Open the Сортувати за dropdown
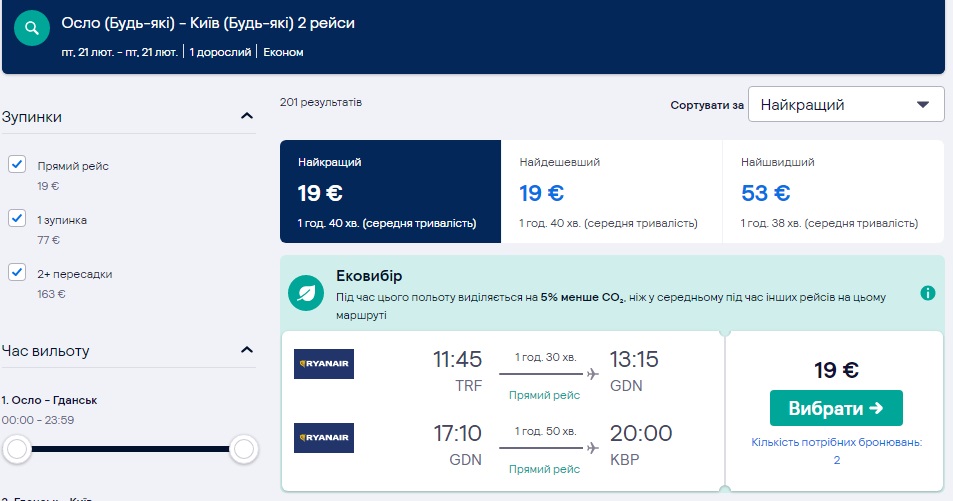Screen dimensions: 953x501 [x=845, y=105]
